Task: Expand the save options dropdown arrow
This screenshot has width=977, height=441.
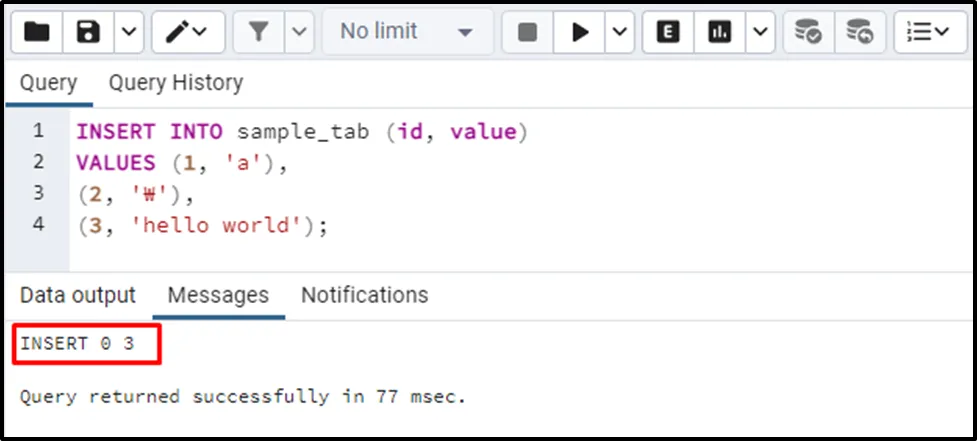Action: tap(129, 32)
